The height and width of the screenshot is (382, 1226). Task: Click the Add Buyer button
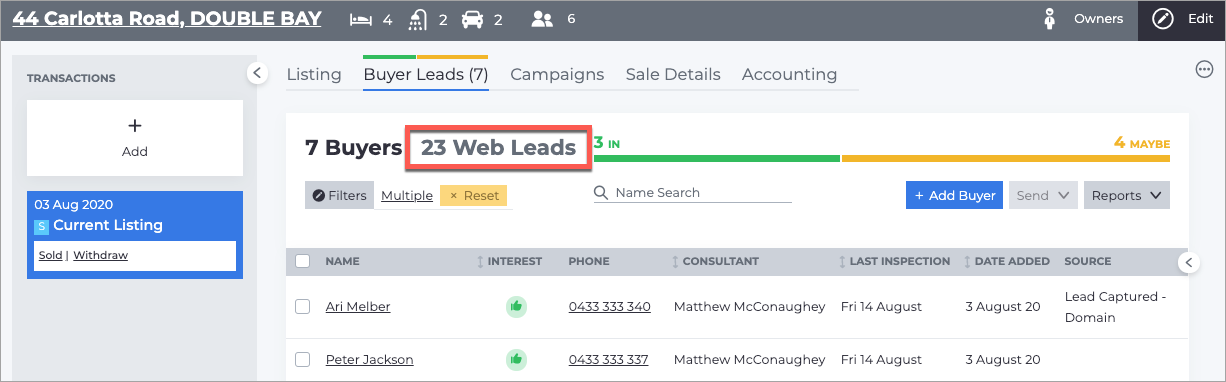(954, 196)
